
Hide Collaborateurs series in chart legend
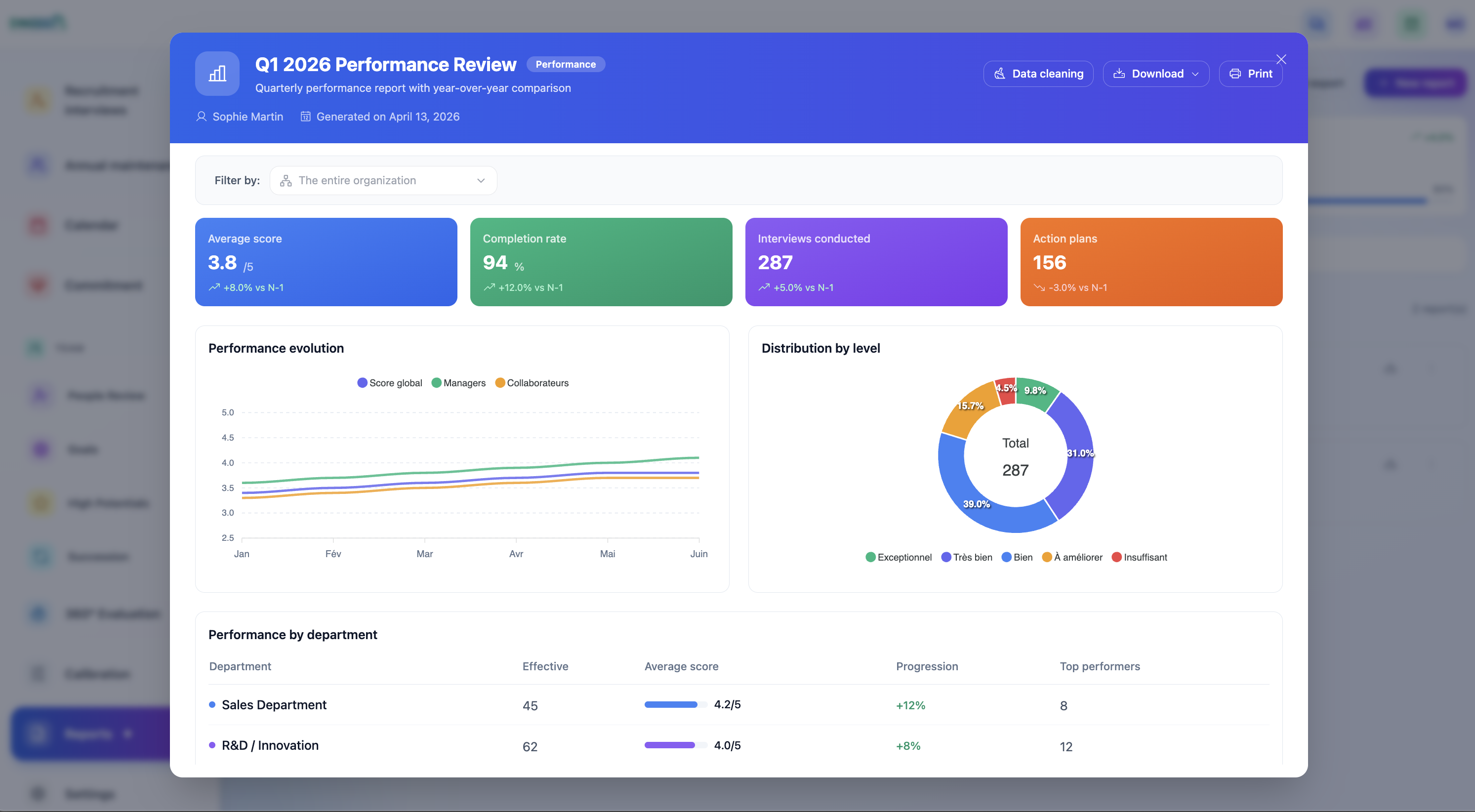pos(532,382)
